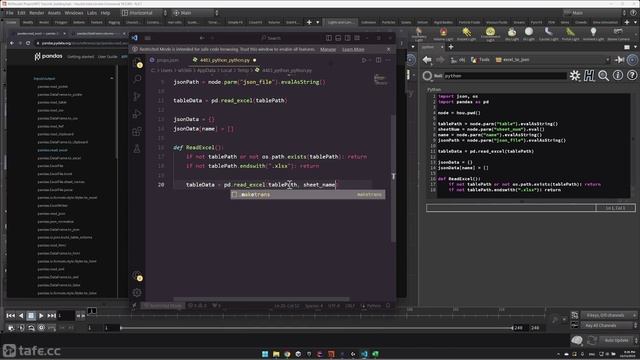Click the Sky Light shelf tool
This screenshot has height=360, width=640.
coord(512,34)
